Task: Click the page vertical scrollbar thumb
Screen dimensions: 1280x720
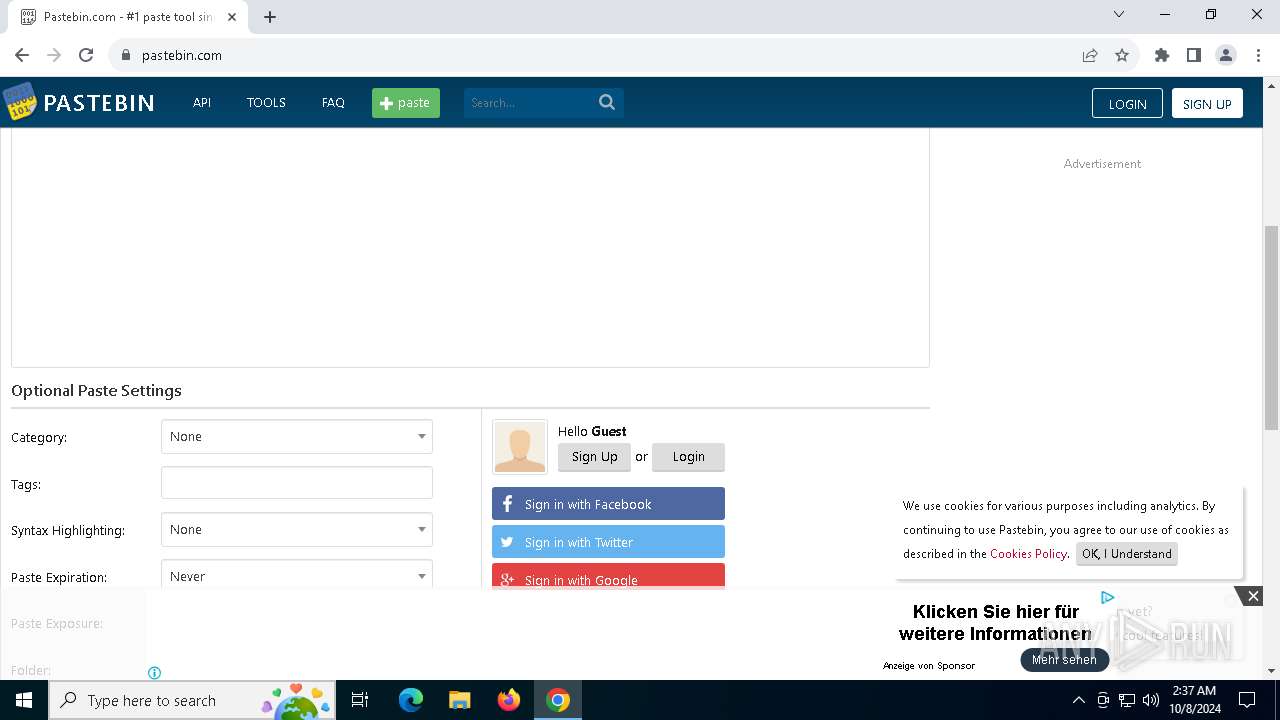Action: click(1271, 328)
